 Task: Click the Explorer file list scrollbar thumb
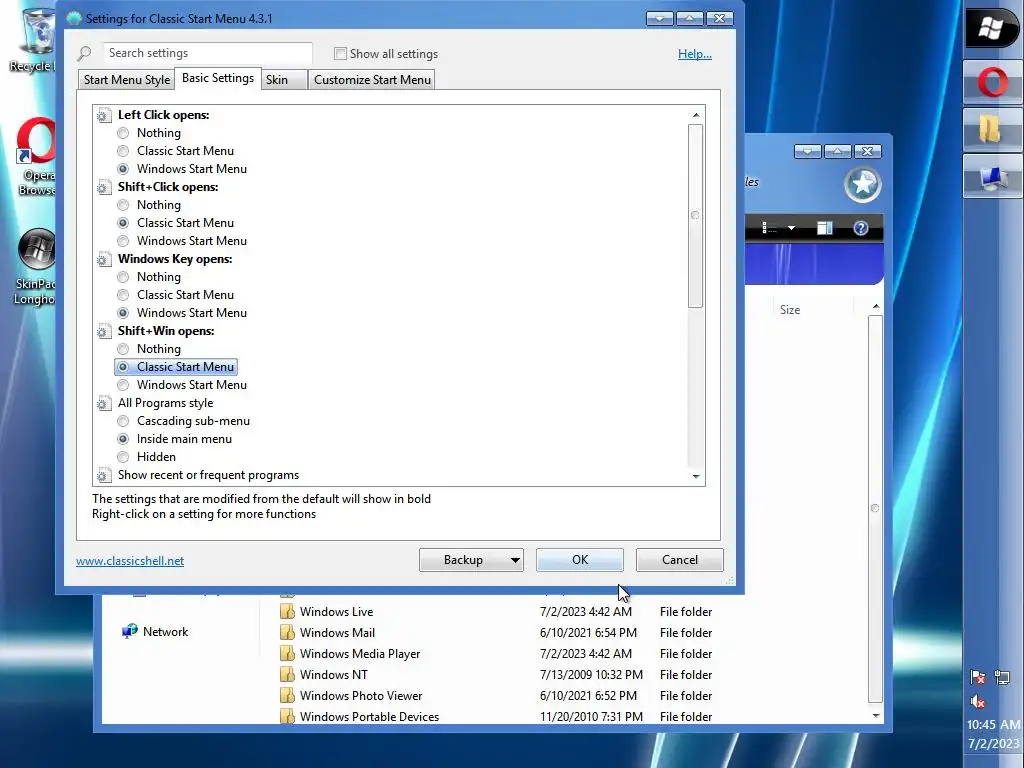click(876, 509)
